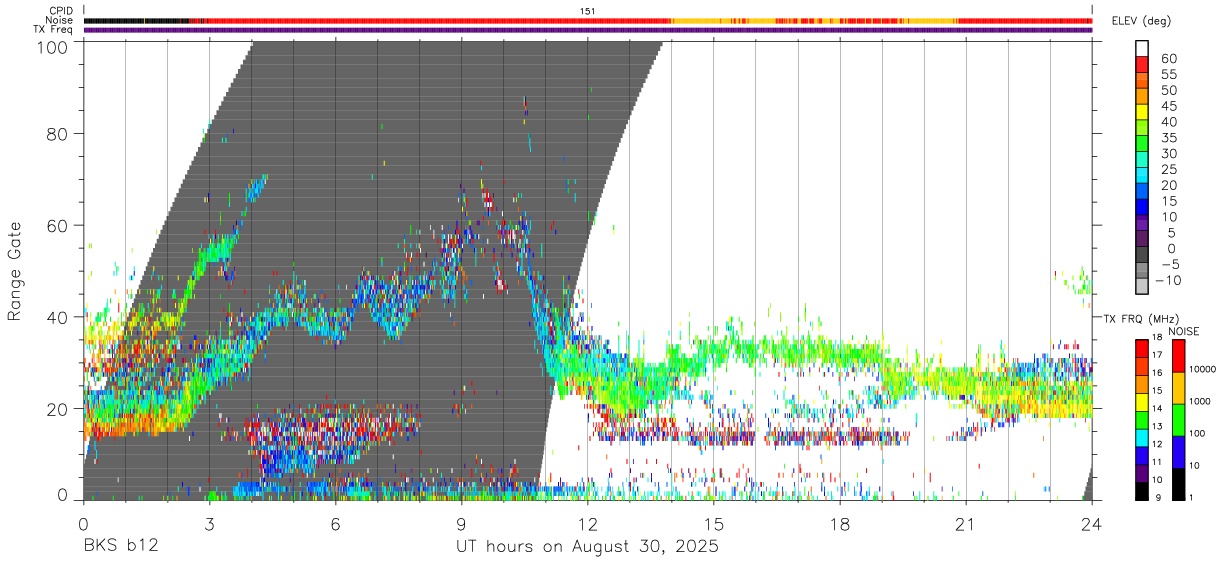Click the UT hours on August 30, 2025 title
The image size is (1228, 567).
coord(588,548)
